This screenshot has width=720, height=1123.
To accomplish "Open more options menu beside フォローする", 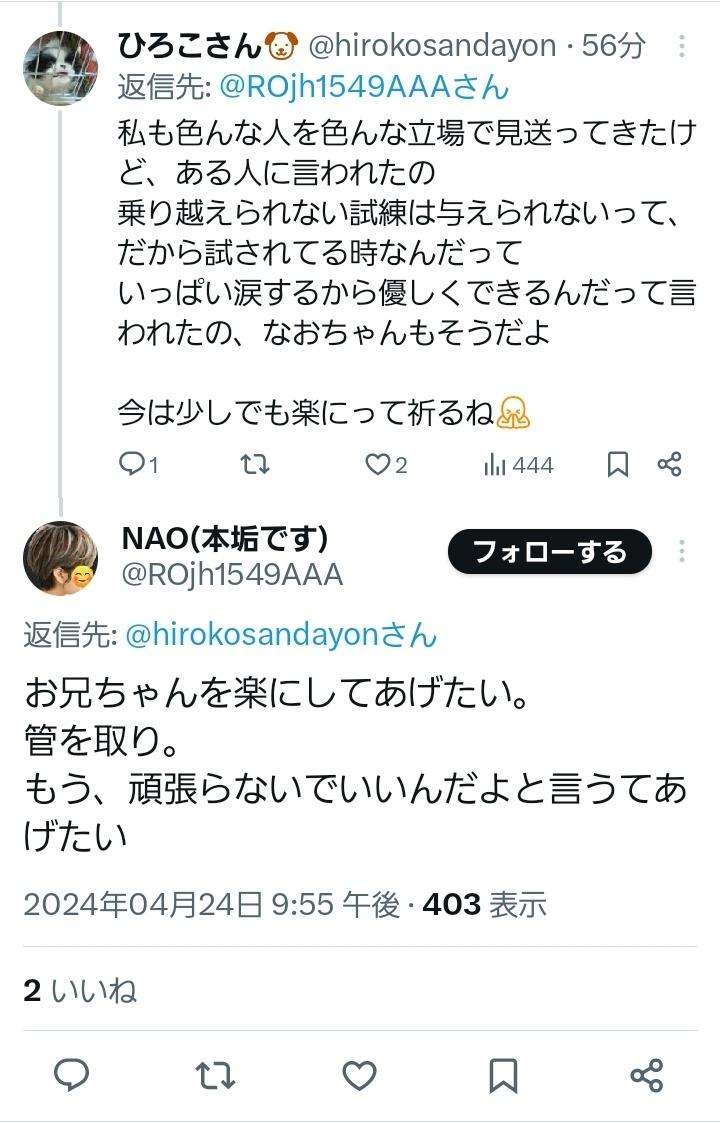I will [682, 552].
